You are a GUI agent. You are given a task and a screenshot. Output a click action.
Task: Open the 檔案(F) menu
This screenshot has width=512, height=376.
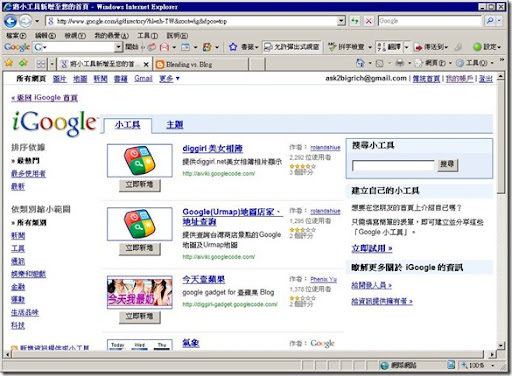coord(16,35)
